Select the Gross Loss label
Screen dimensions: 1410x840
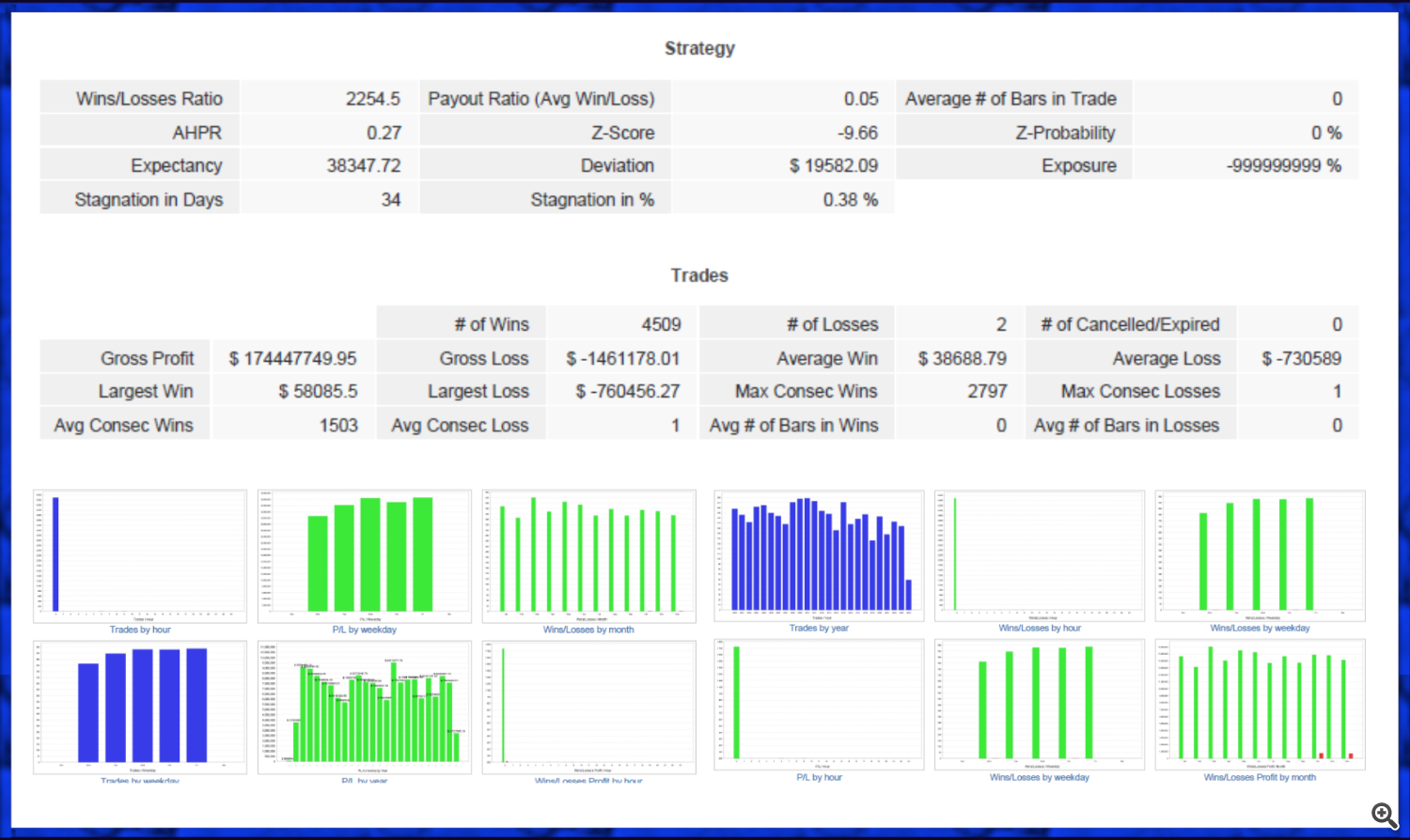484,358
